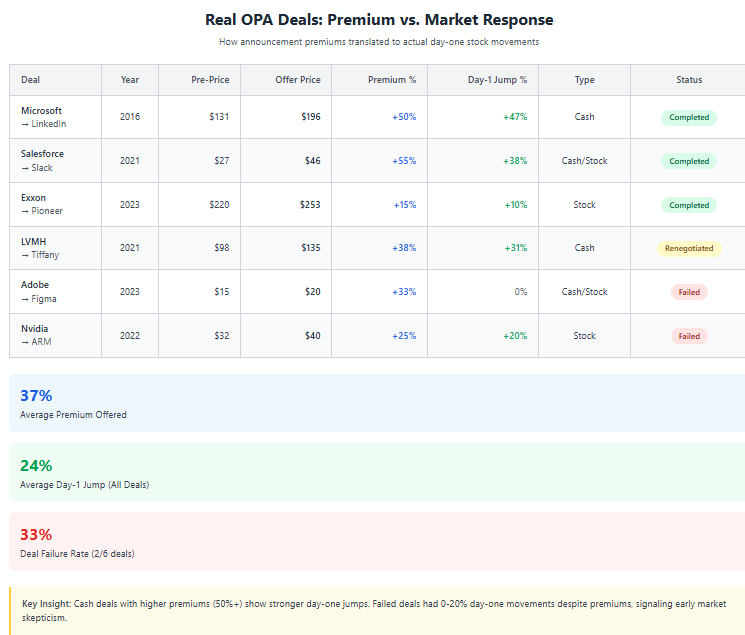Click the Average Day-1 Jump (All Deals) label
745x635 pixels.
point(85,485)
